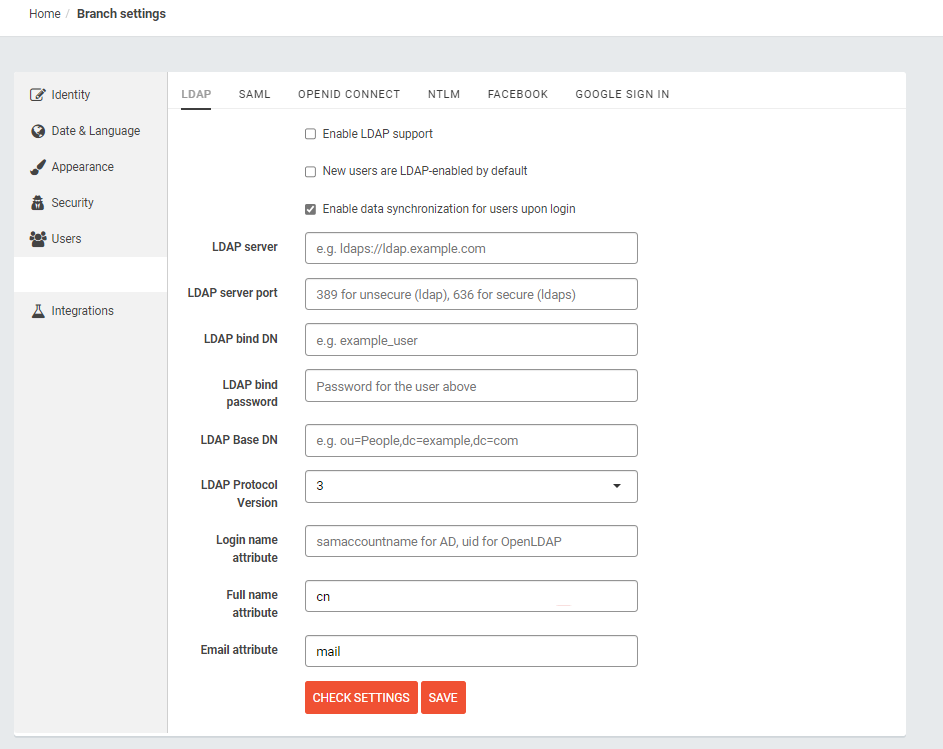Focus the LDAP server input field
Viewport: 943px width, 749px height.
coord(471,248)
